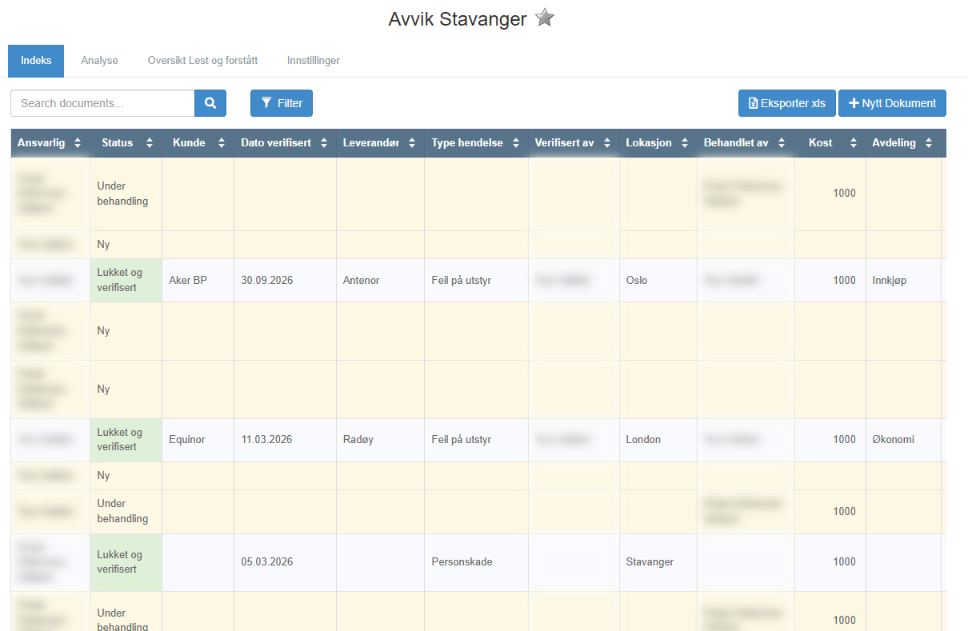Click Feil på utstyr in Equinor row

pos(461,439)
